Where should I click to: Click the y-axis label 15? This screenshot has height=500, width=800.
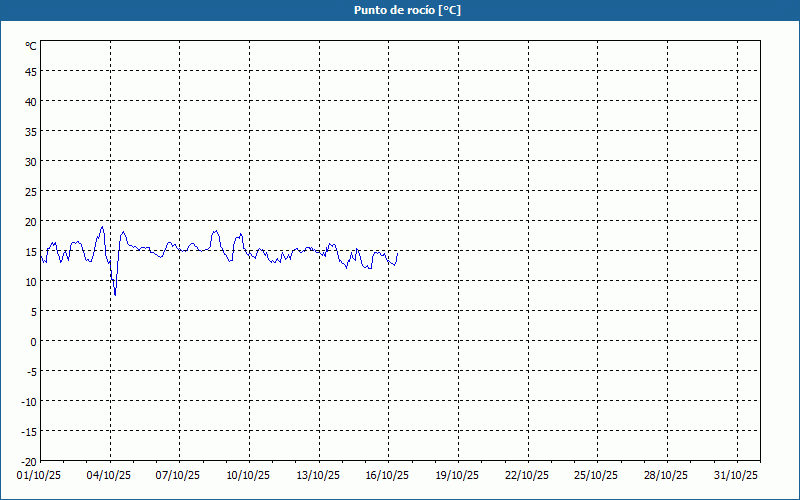click(x=31, y=252)
